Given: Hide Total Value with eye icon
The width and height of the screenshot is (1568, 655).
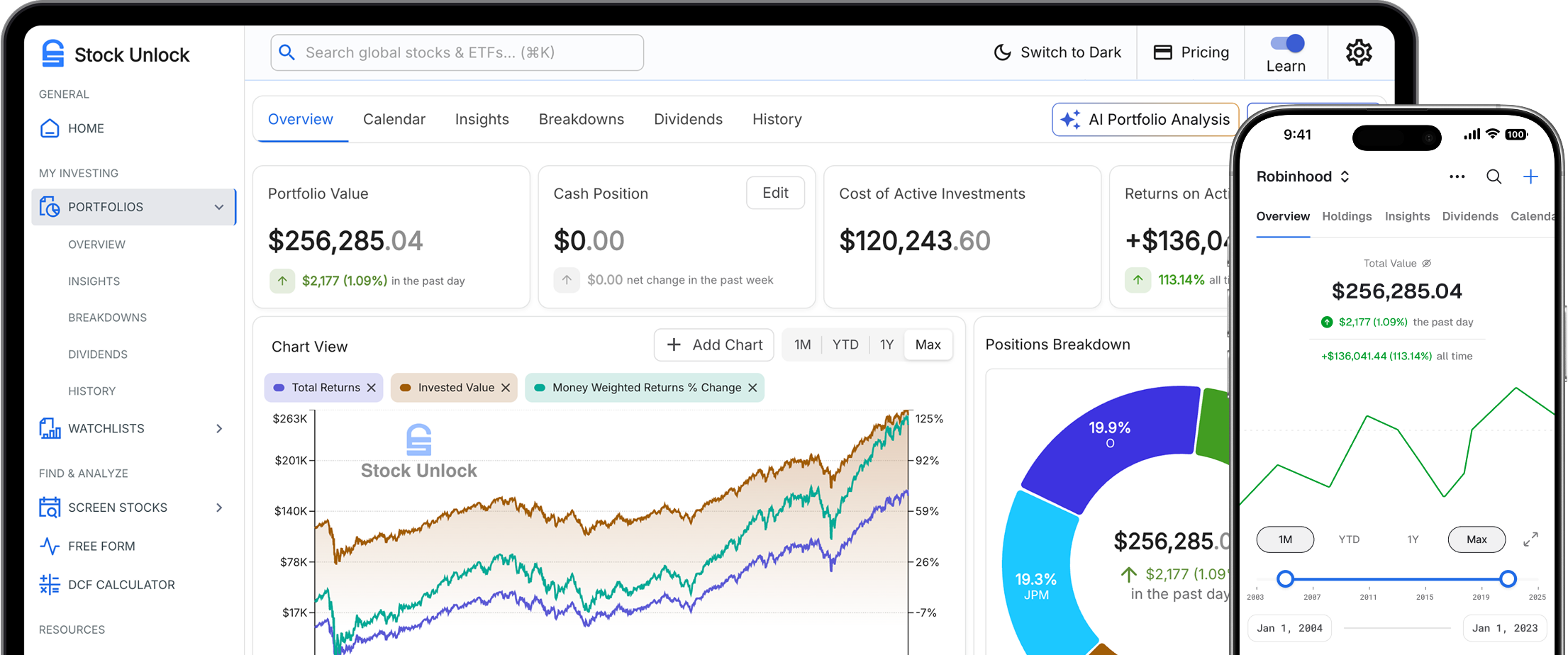Looking at the screenshot, I should point(1427,264).
